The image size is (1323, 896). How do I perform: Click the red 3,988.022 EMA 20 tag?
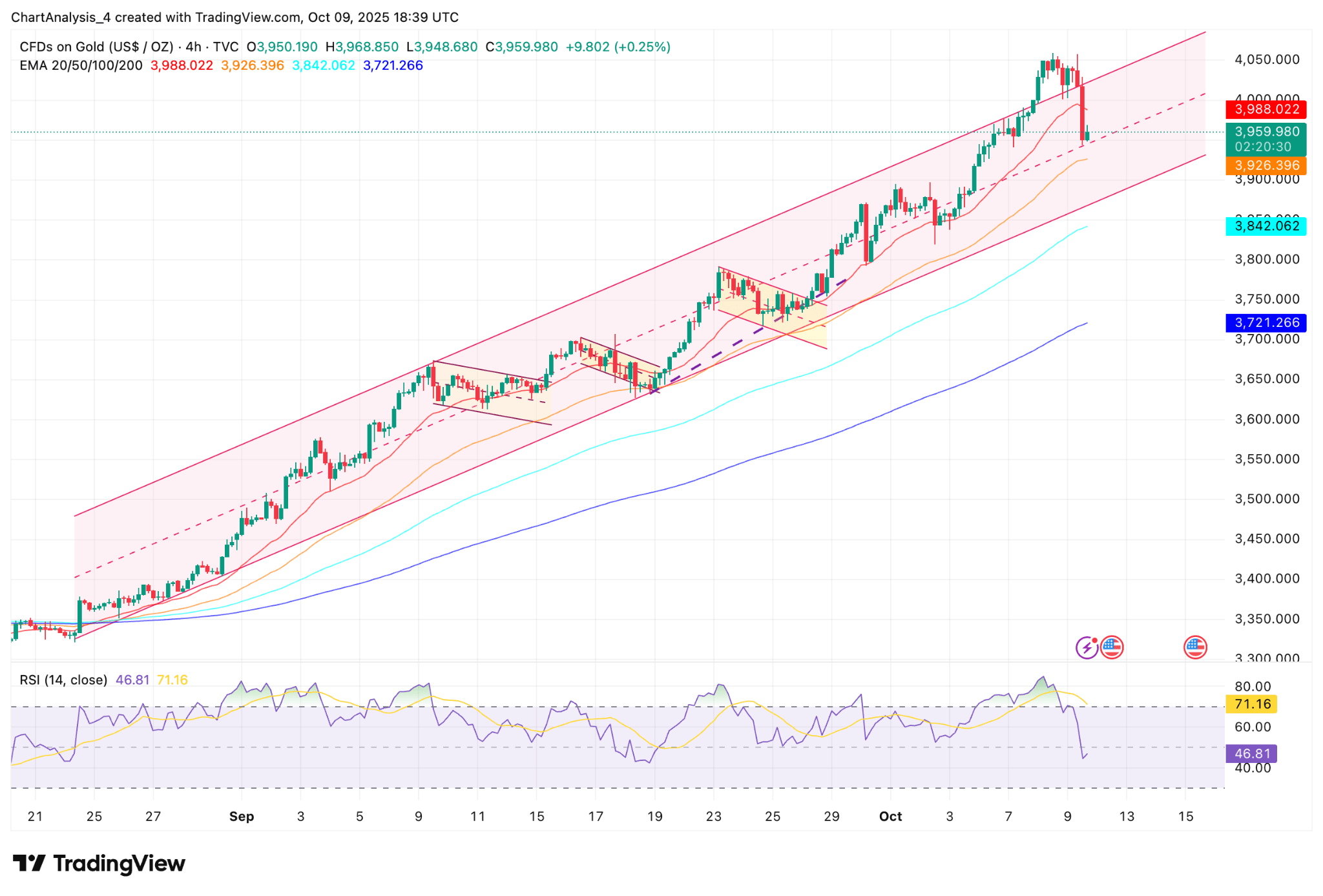1265,110
